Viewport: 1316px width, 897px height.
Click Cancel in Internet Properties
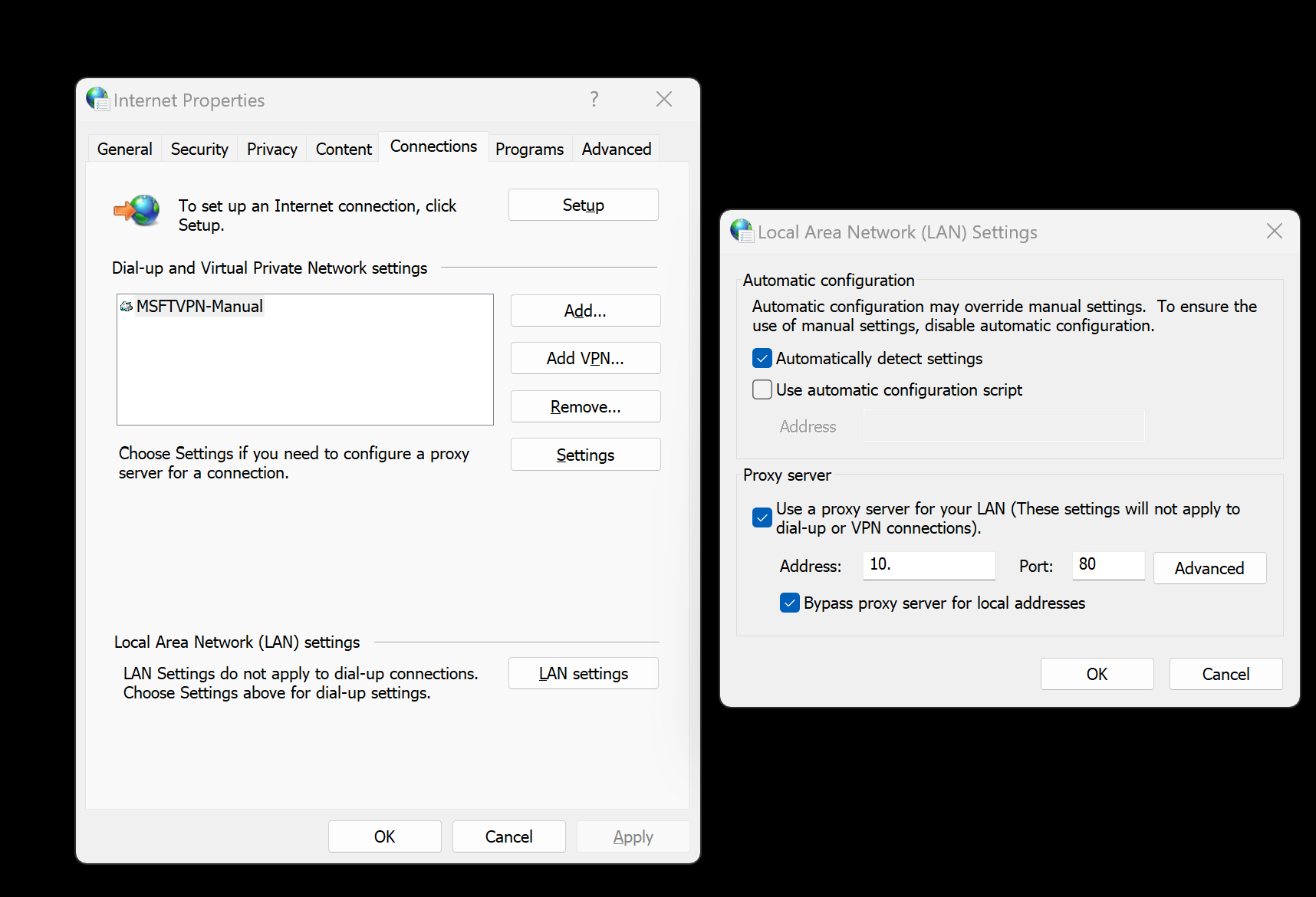[509, 836]
